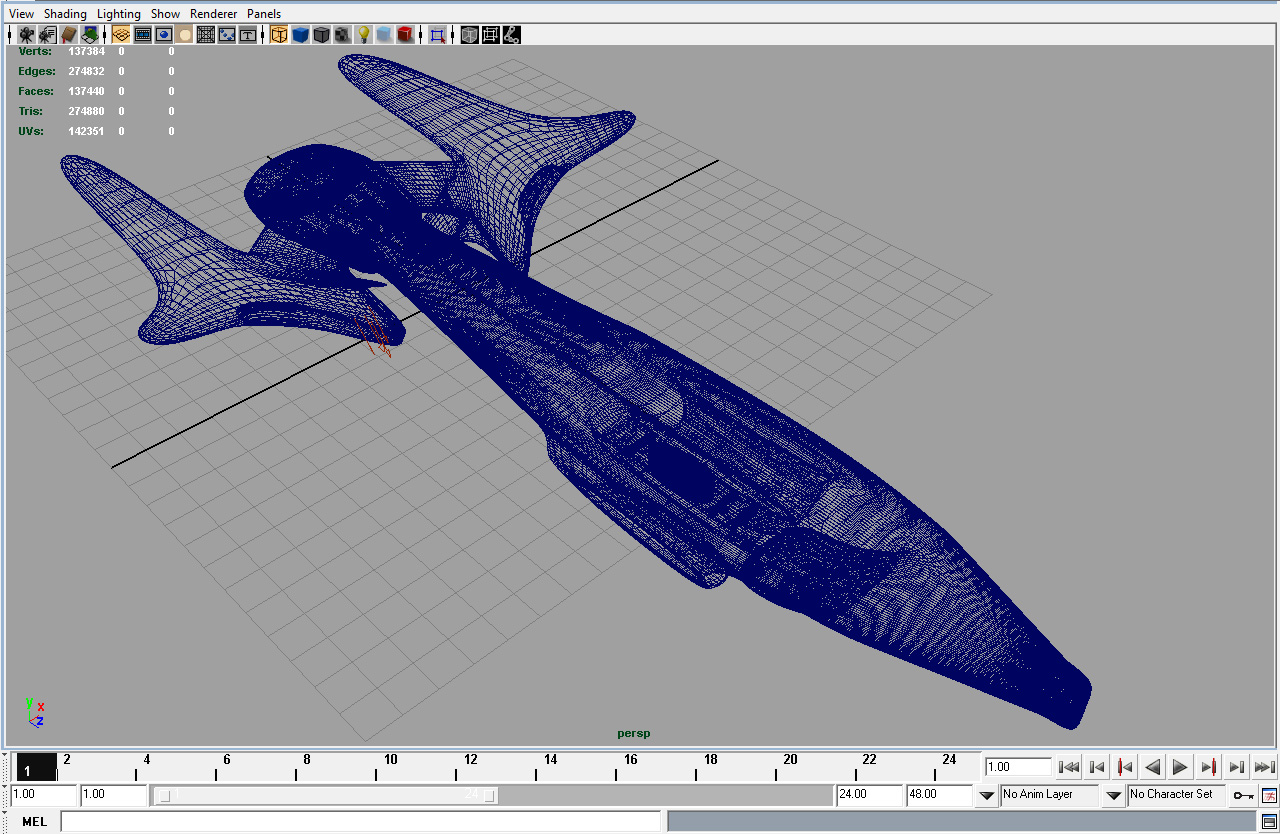The image size is (1280, 834).
Task: Click the image plane icon
Action: pos(90,35)
